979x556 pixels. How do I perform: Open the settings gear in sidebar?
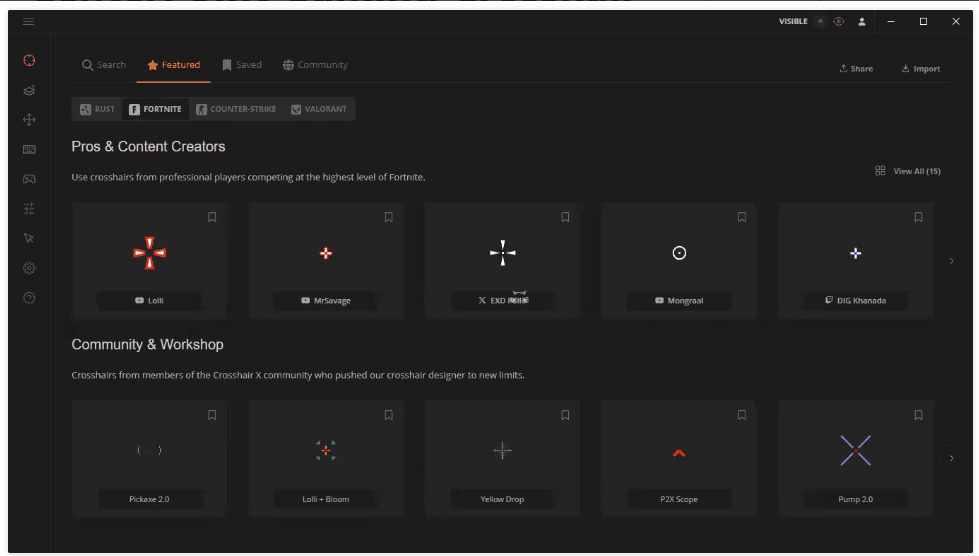[x=29, y=268]
